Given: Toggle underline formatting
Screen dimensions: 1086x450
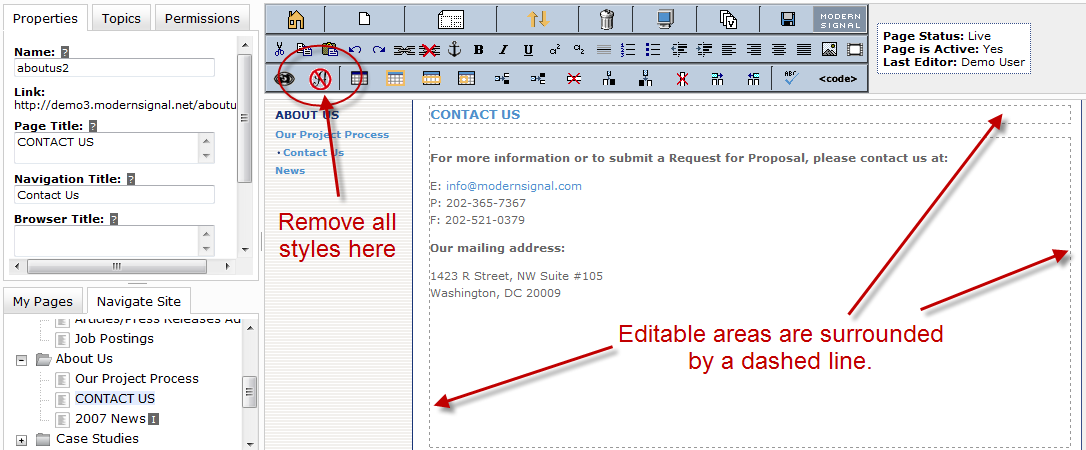Looking at the screenshot, I should click(x=528, y=49).
